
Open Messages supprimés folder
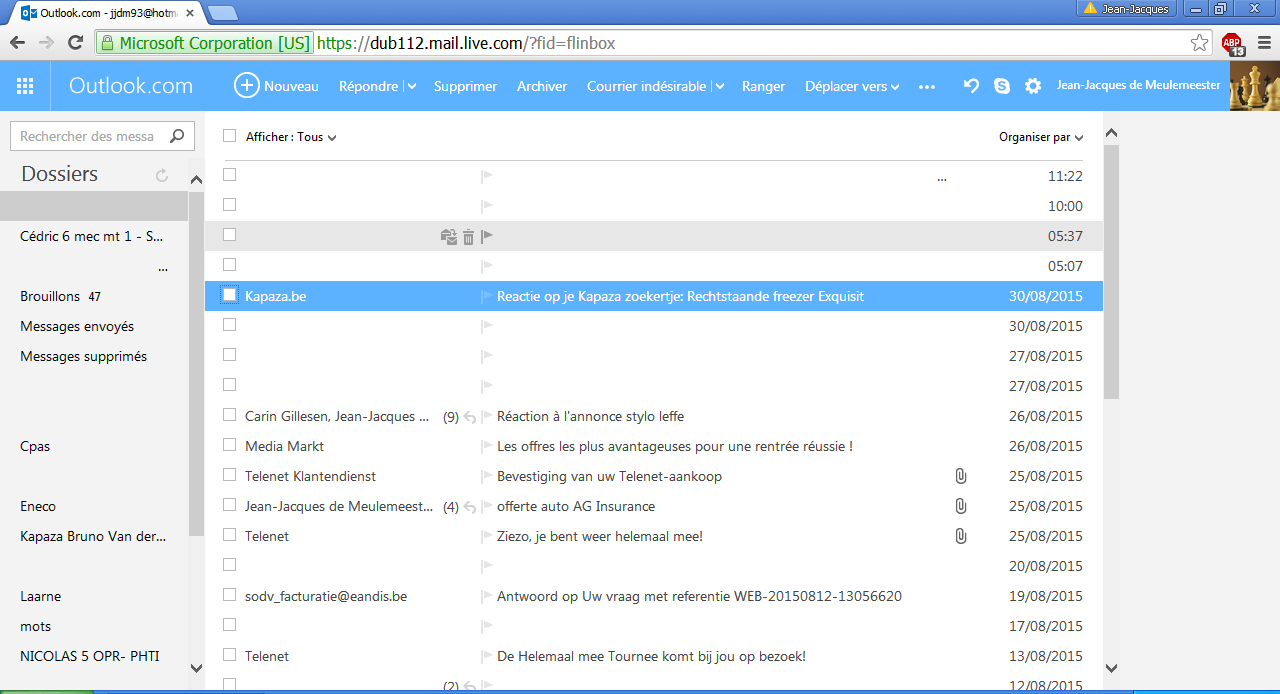(x=83, y=356)
